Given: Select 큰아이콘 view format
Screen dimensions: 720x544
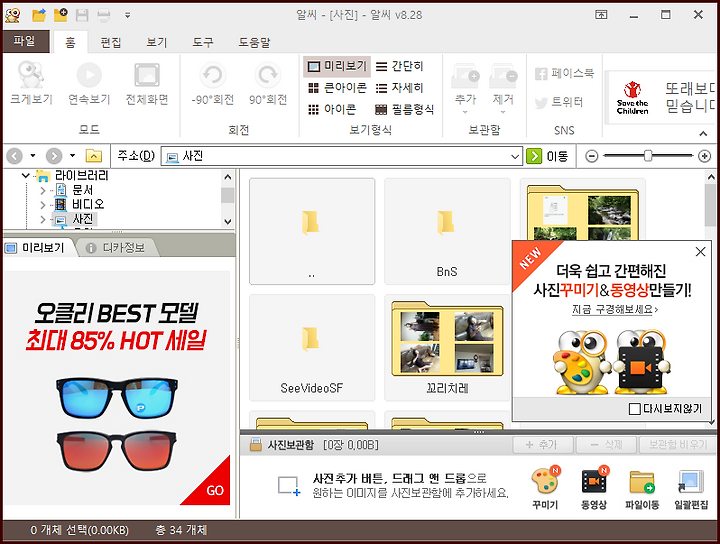Looking at the screenshot, I should (338, 88).
